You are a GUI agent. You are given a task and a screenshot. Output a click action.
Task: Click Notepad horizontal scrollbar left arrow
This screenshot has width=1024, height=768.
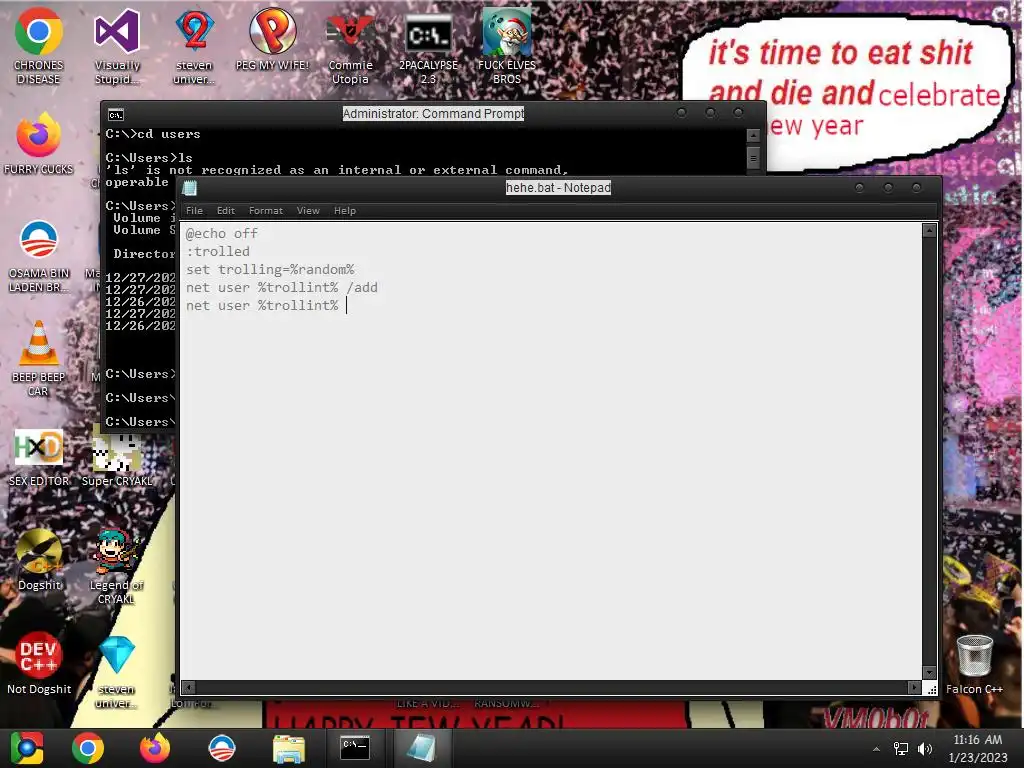point(189,687)
